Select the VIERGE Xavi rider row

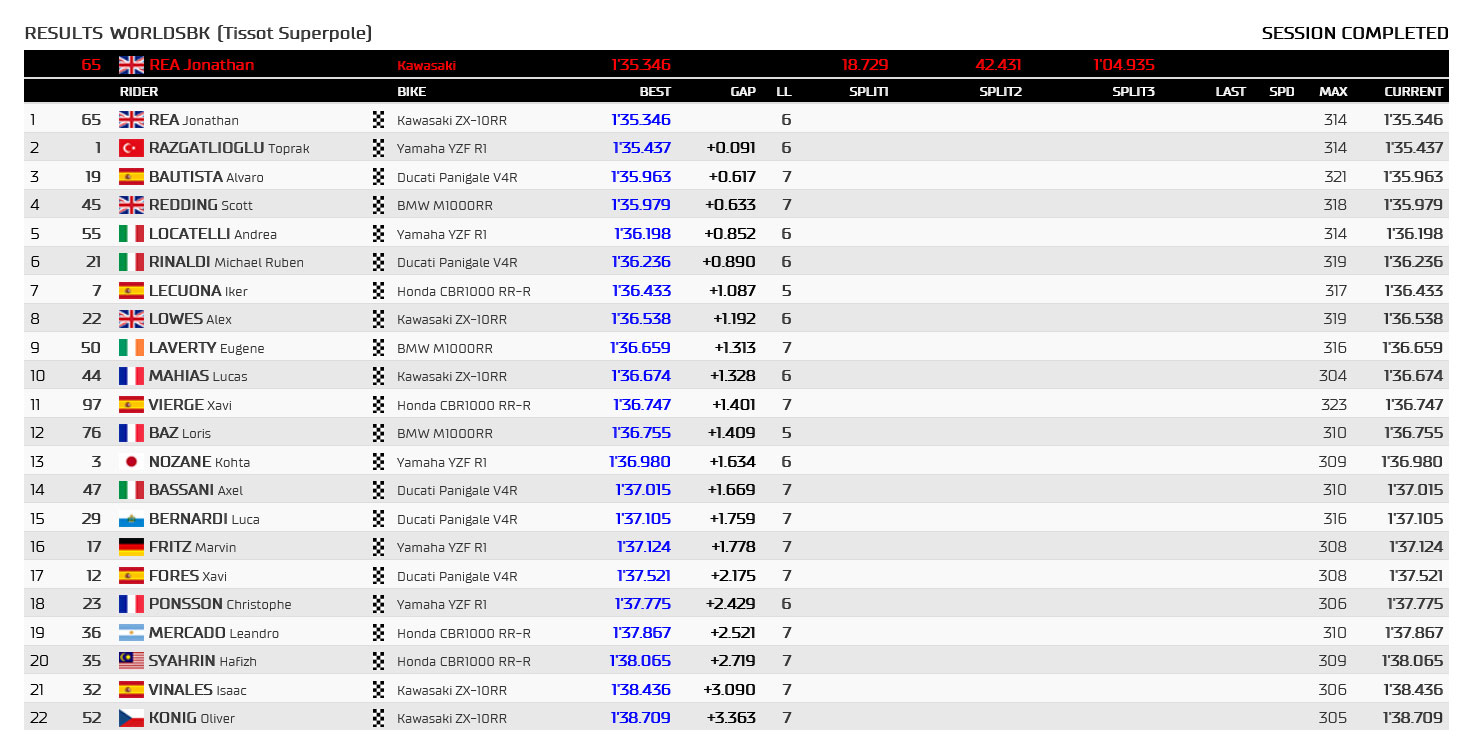pos(736,405)
